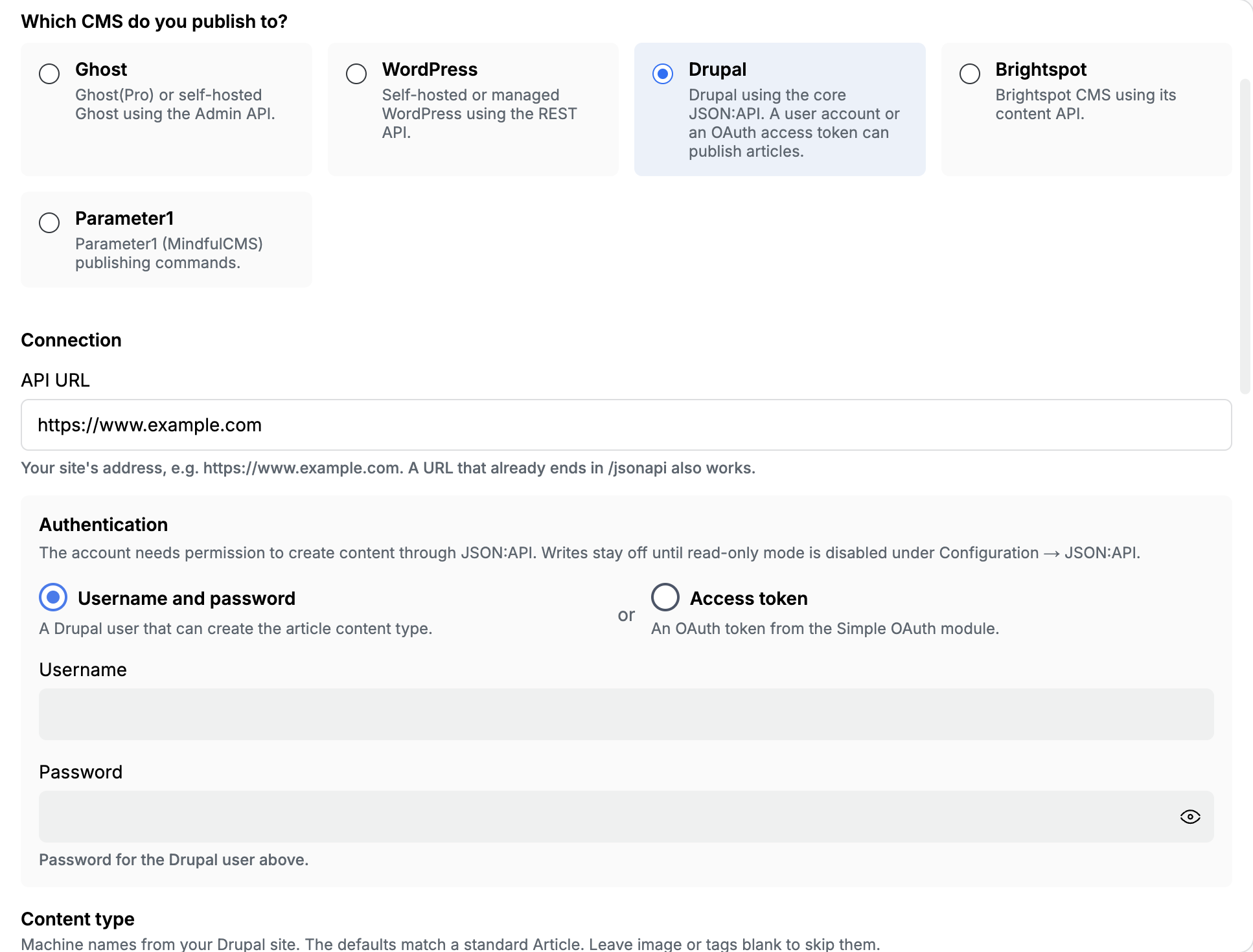Click the 'Machine names from your Drupal site' text
Image resolution: width=1253 pixels, height=952 pixels.
(450, 944)
